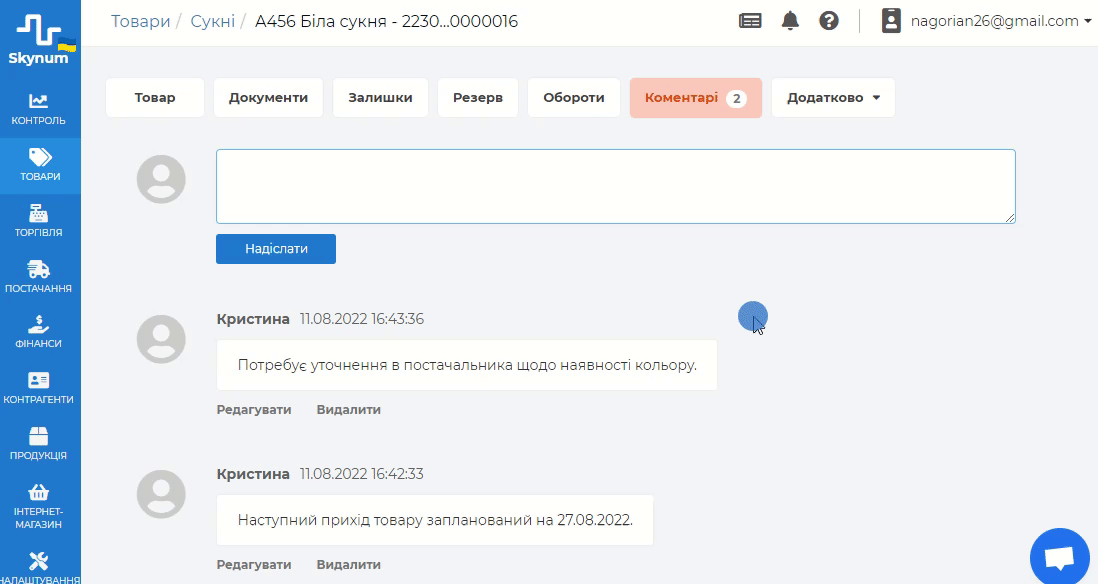Viewport: 1098px width, 584px height.
Task: Delete the comment about 27.08.2022 arrival
Action: pyautogui.click(x=348, y=564)
